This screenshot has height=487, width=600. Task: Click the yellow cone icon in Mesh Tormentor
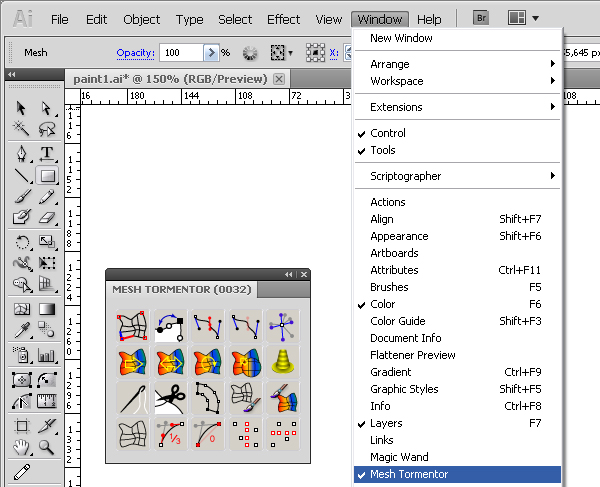click(283, 362)
